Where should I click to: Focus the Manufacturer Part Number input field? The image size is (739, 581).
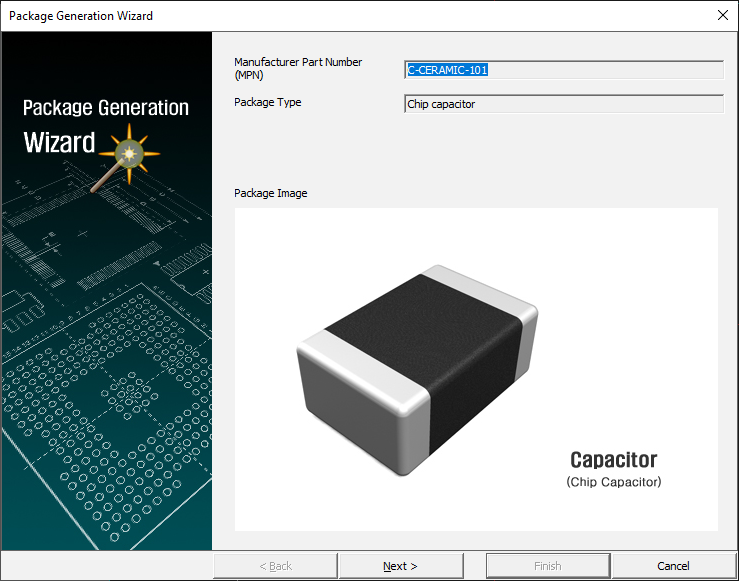coord(563,70)
